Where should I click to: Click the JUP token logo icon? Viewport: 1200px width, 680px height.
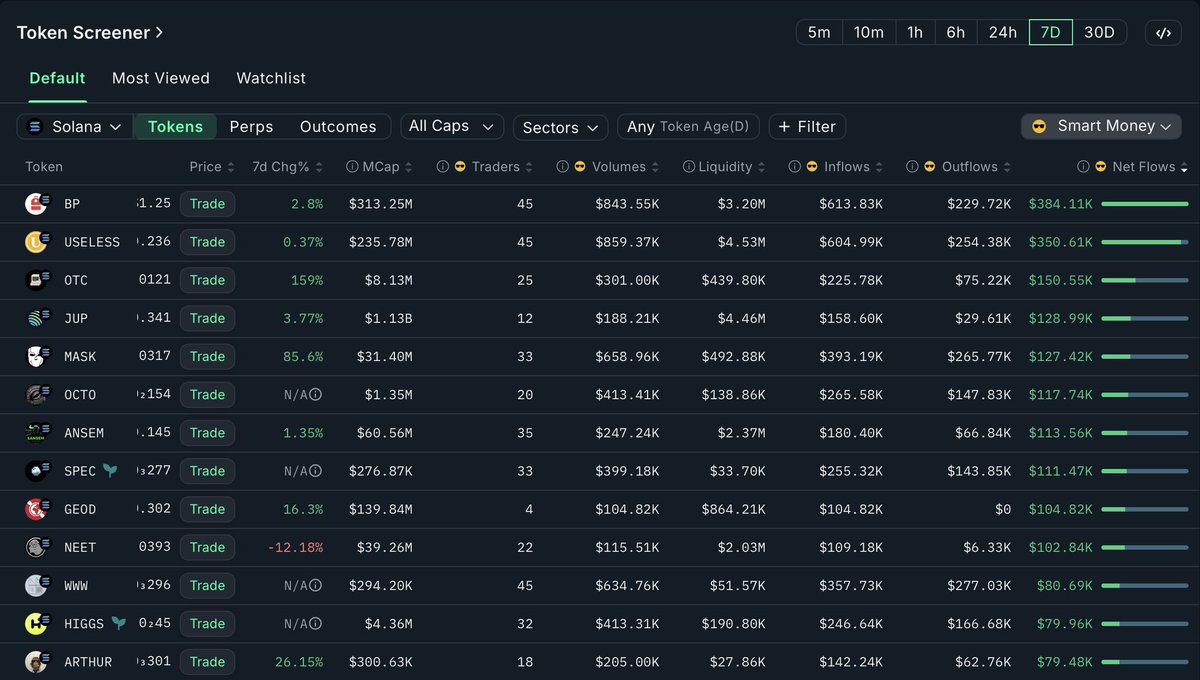click(x=37, y=318)
